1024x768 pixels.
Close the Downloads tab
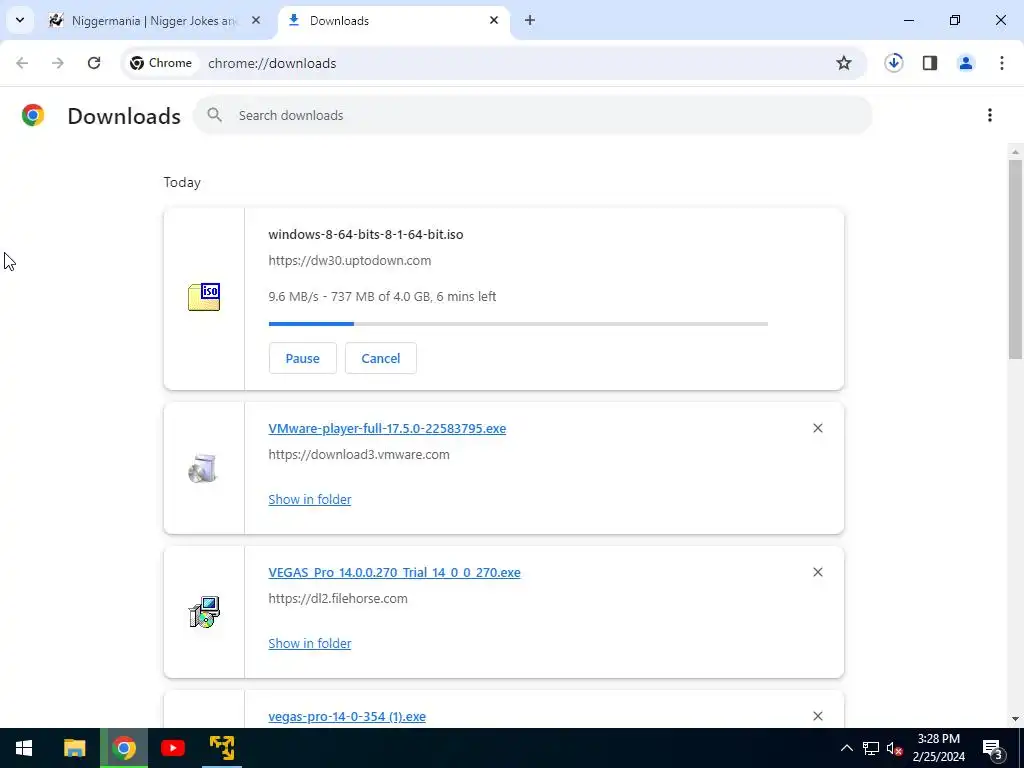tap(494, 20)
